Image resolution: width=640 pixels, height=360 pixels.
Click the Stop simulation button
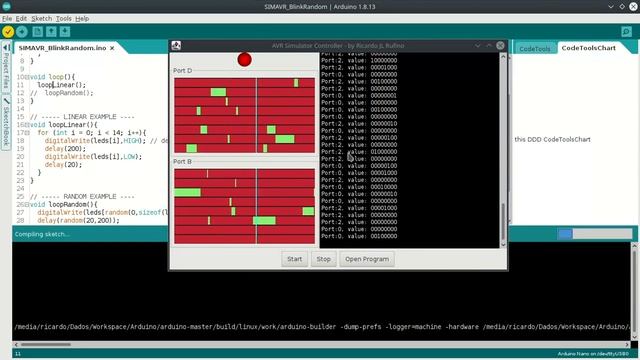(x=324, y=259)
